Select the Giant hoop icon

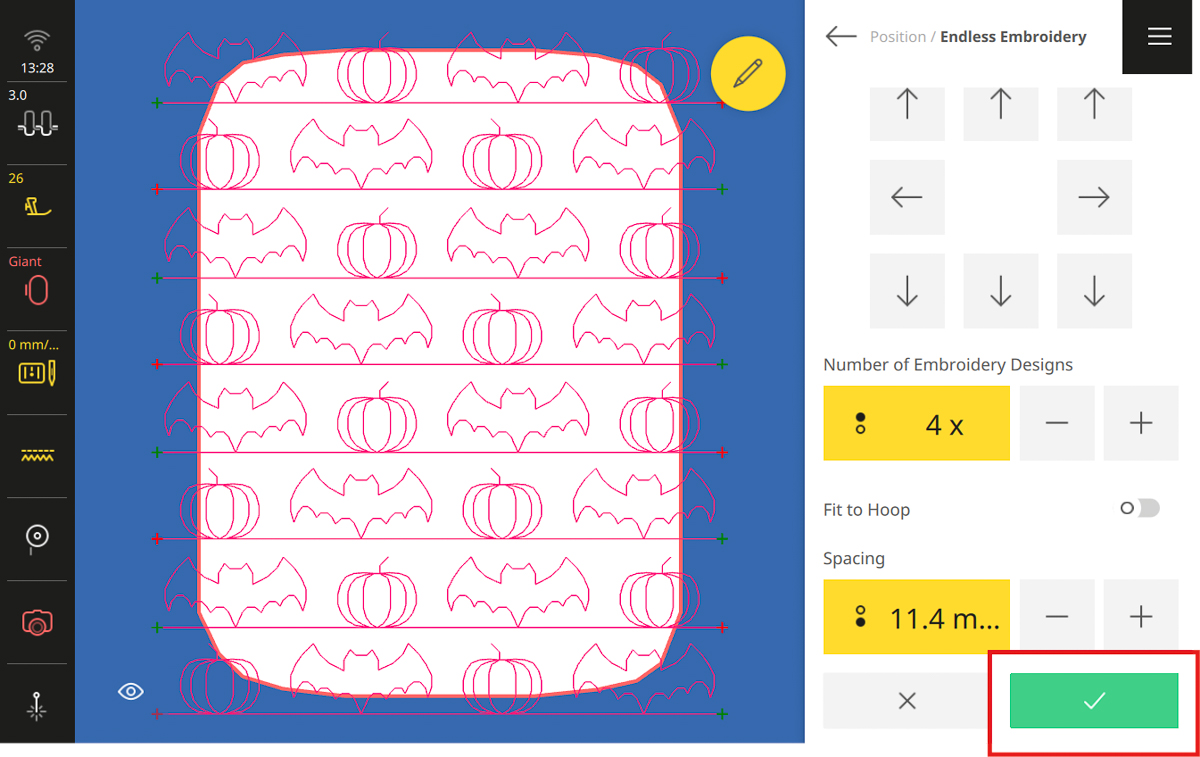point(36,280)
